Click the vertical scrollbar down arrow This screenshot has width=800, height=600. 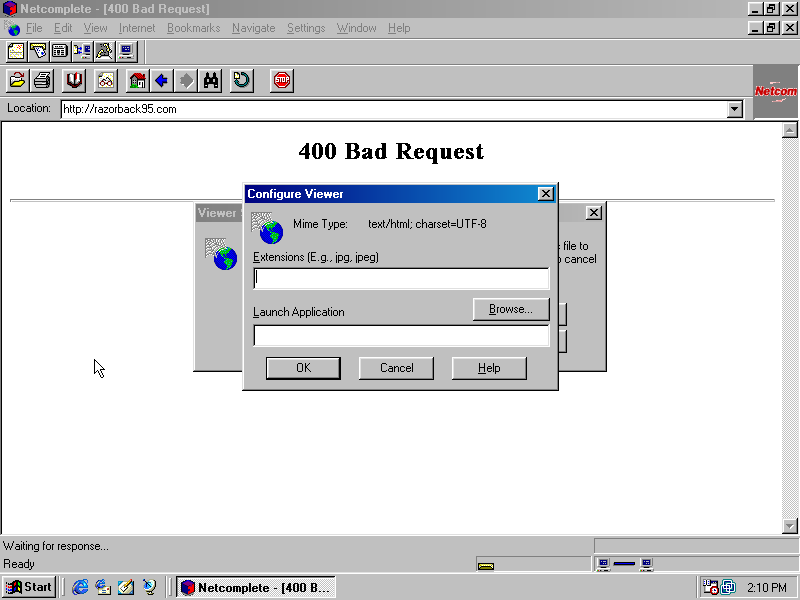point(790,526)
